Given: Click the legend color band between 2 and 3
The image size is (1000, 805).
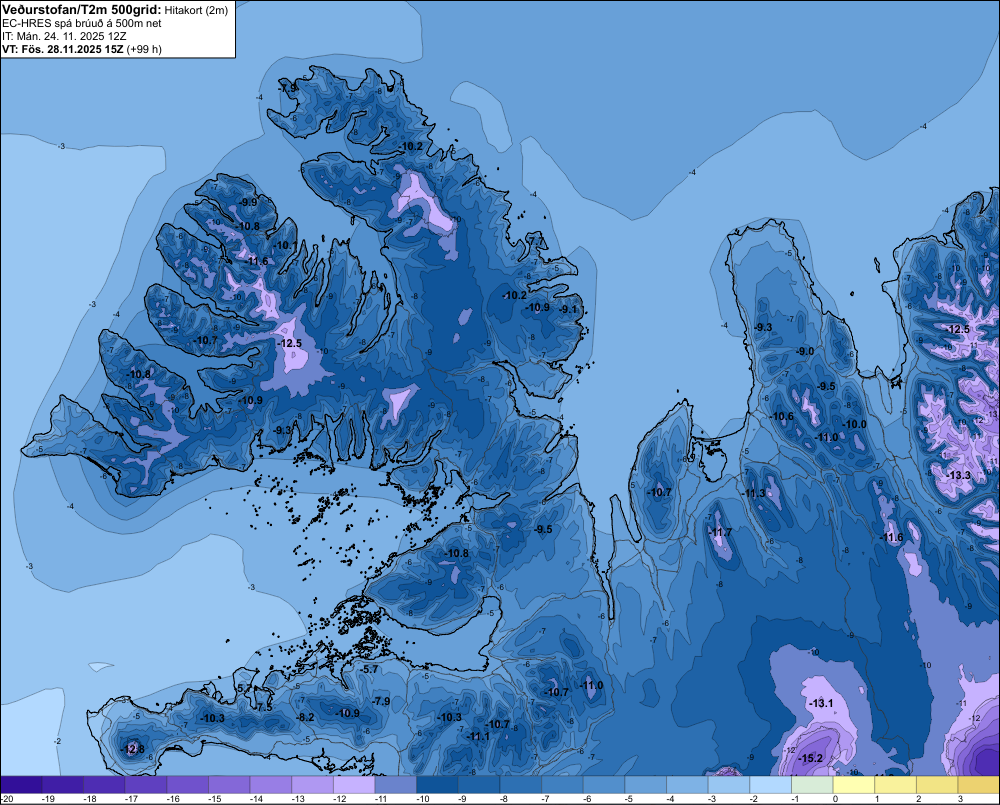Looking at the screenshot, I should pyautogui.click(x=937, y=785).
